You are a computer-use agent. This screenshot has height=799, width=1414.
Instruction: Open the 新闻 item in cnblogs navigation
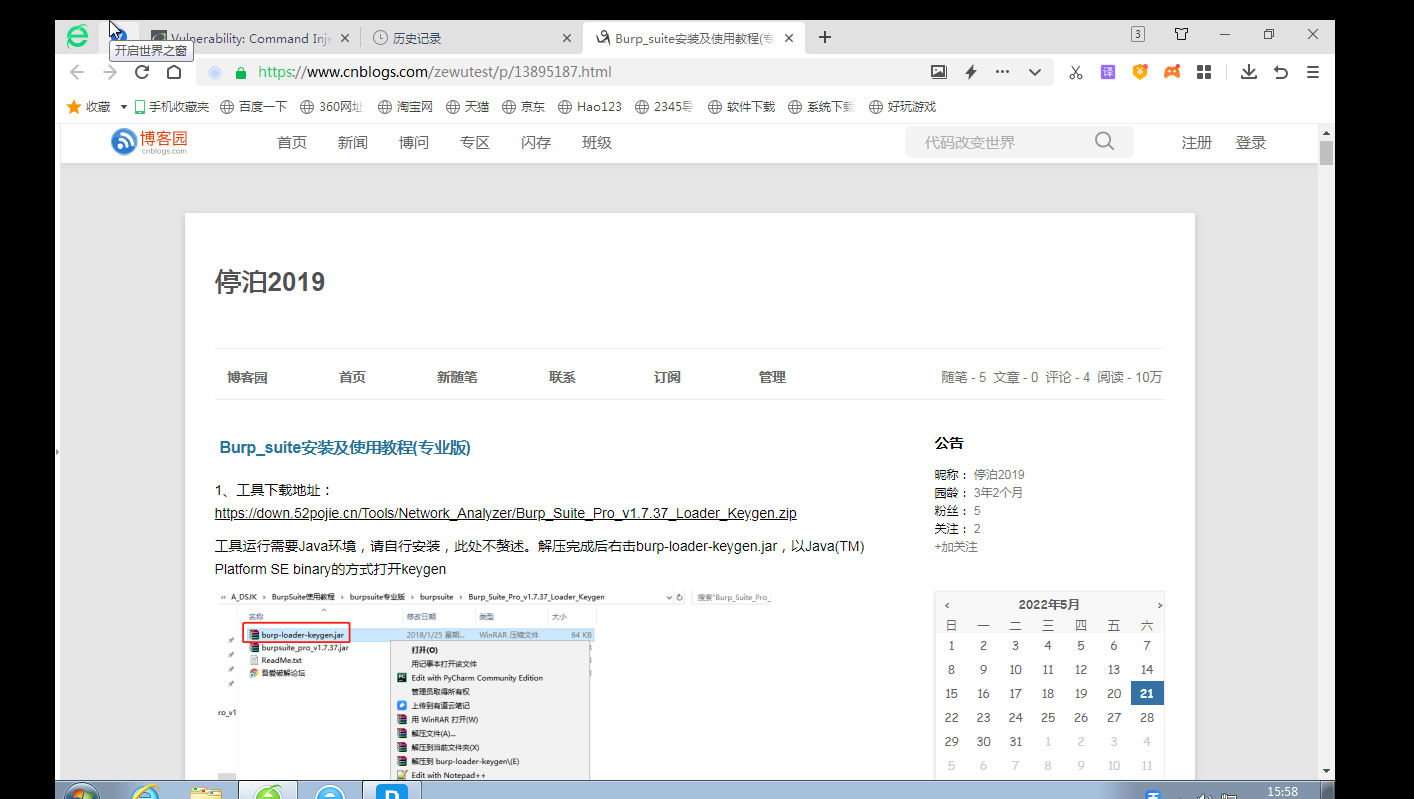click(352, 142)
